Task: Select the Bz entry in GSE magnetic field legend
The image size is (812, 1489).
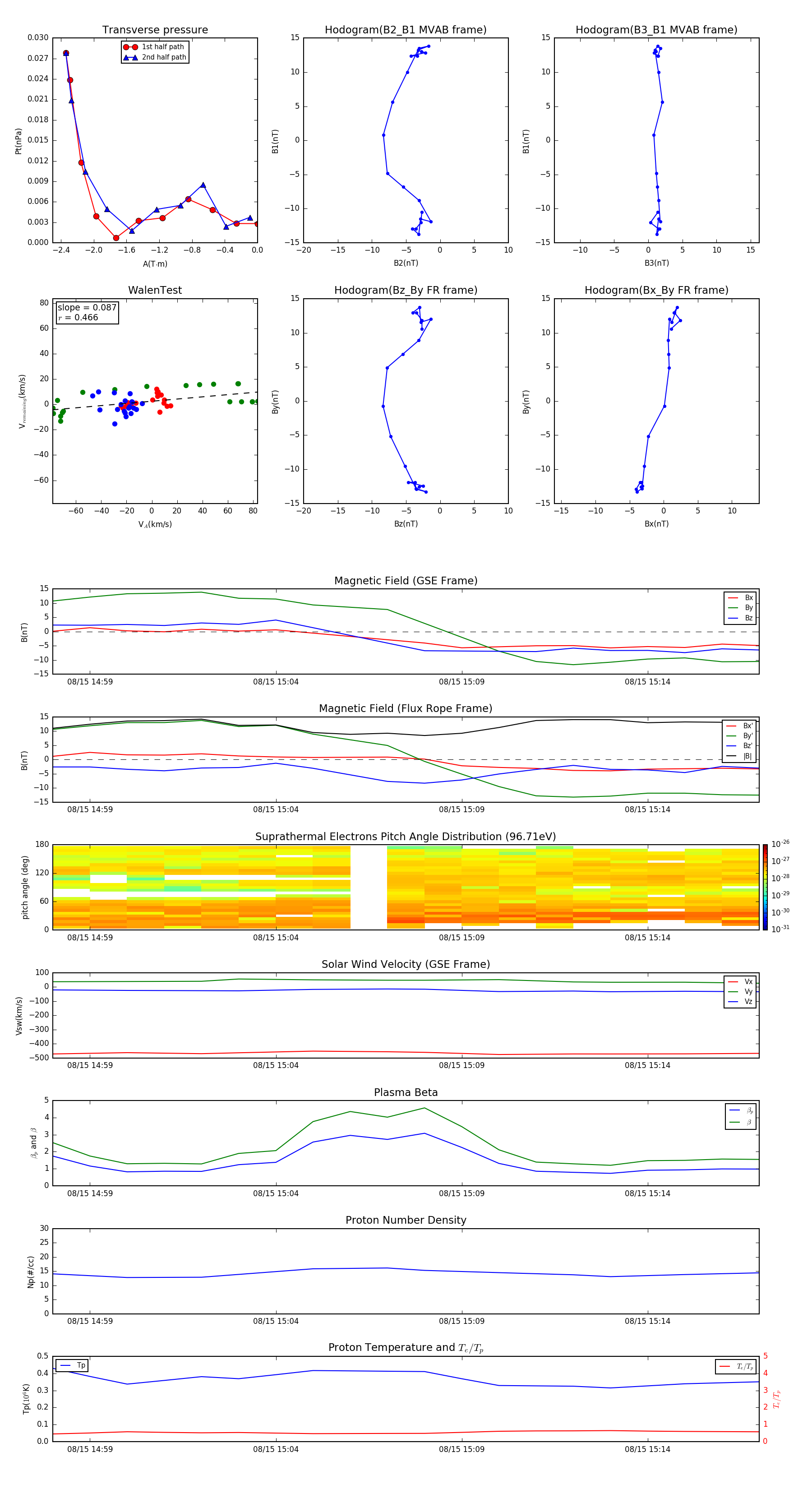Action: pos(741,618)
